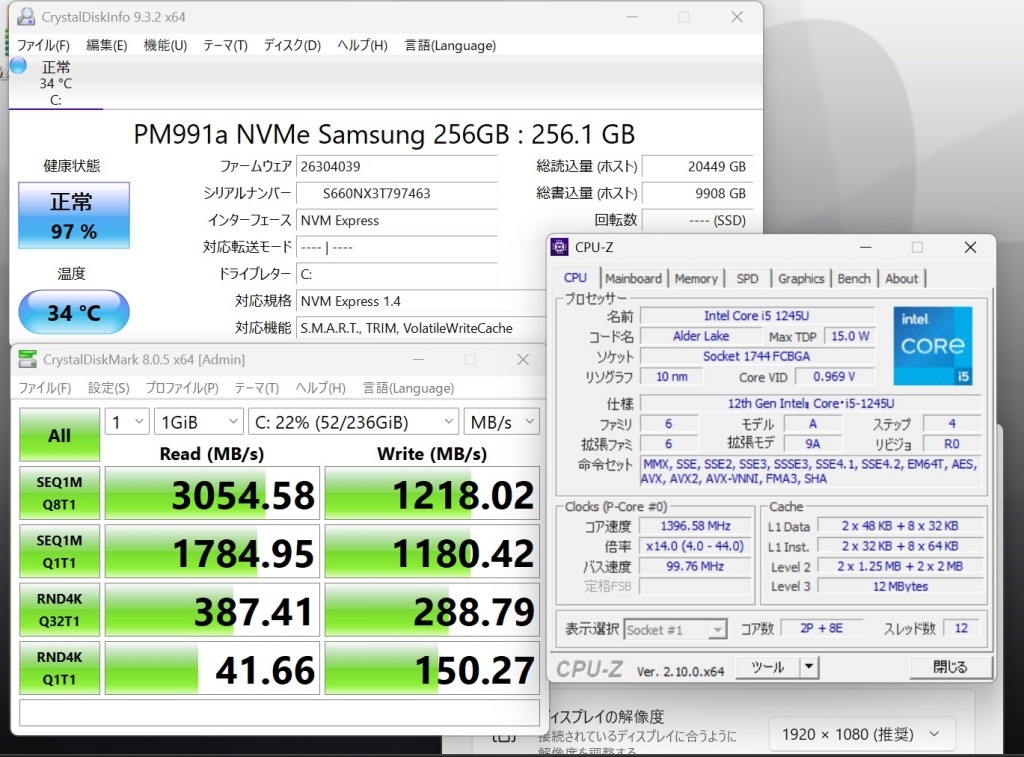
Task: Click the Intel Core i5 1245U name field
Action: (757, 315)
